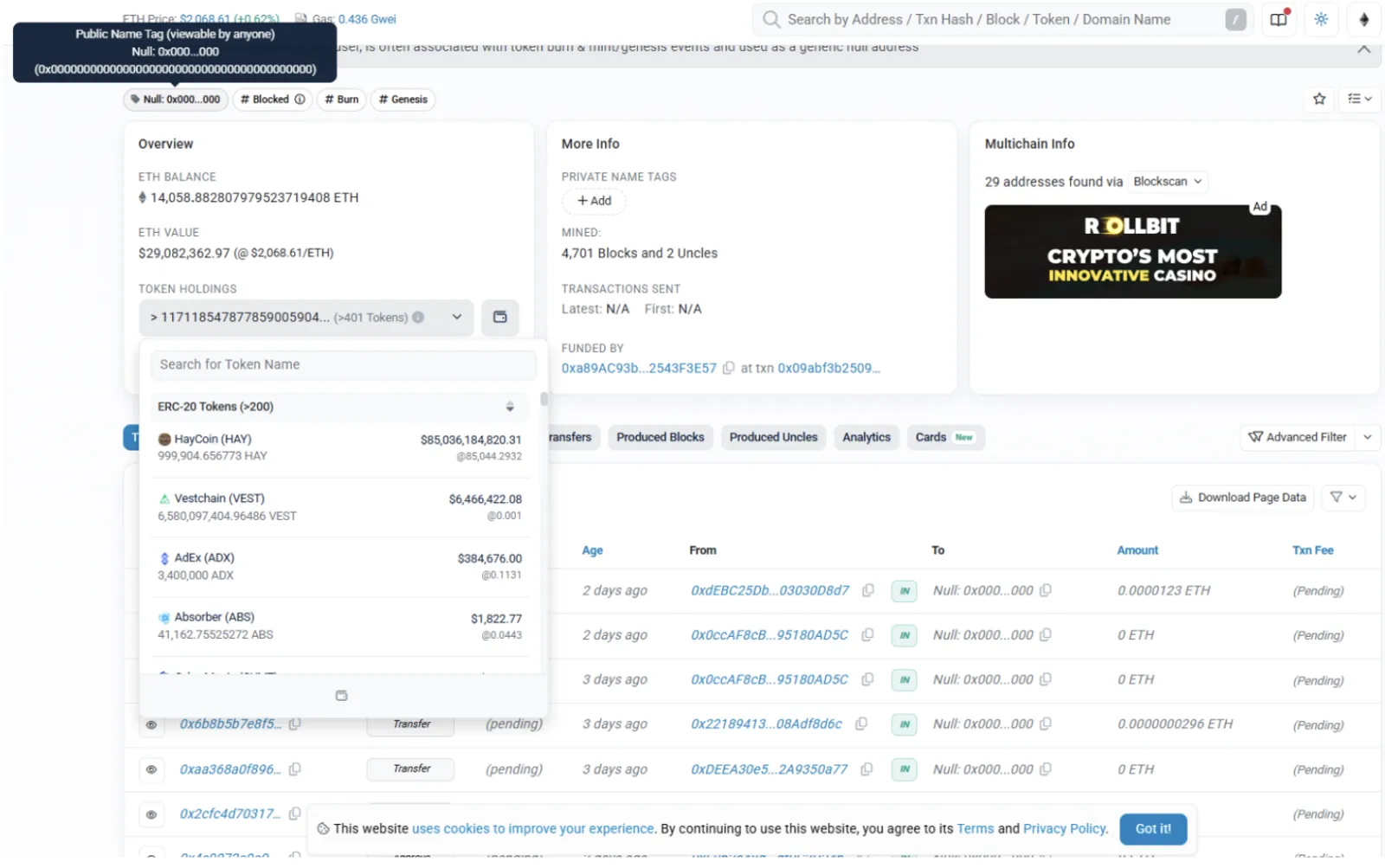Select Absorber (ABS) token row
Screen dimensions: 1385x868
pos(339,627)
